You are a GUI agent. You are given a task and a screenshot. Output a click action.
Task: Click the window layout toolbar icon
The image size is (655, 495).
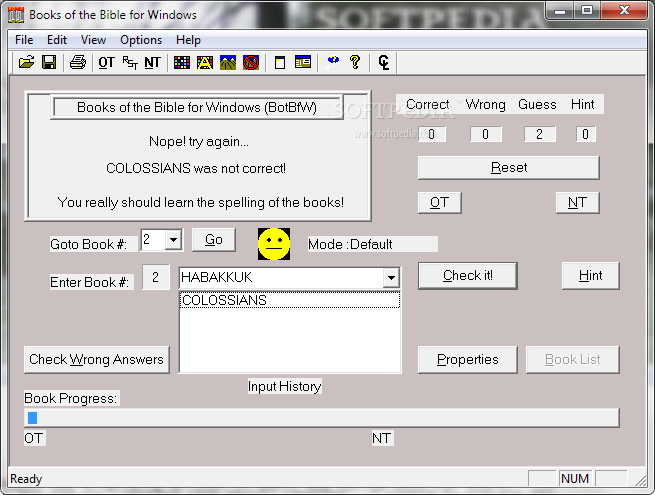303,63
